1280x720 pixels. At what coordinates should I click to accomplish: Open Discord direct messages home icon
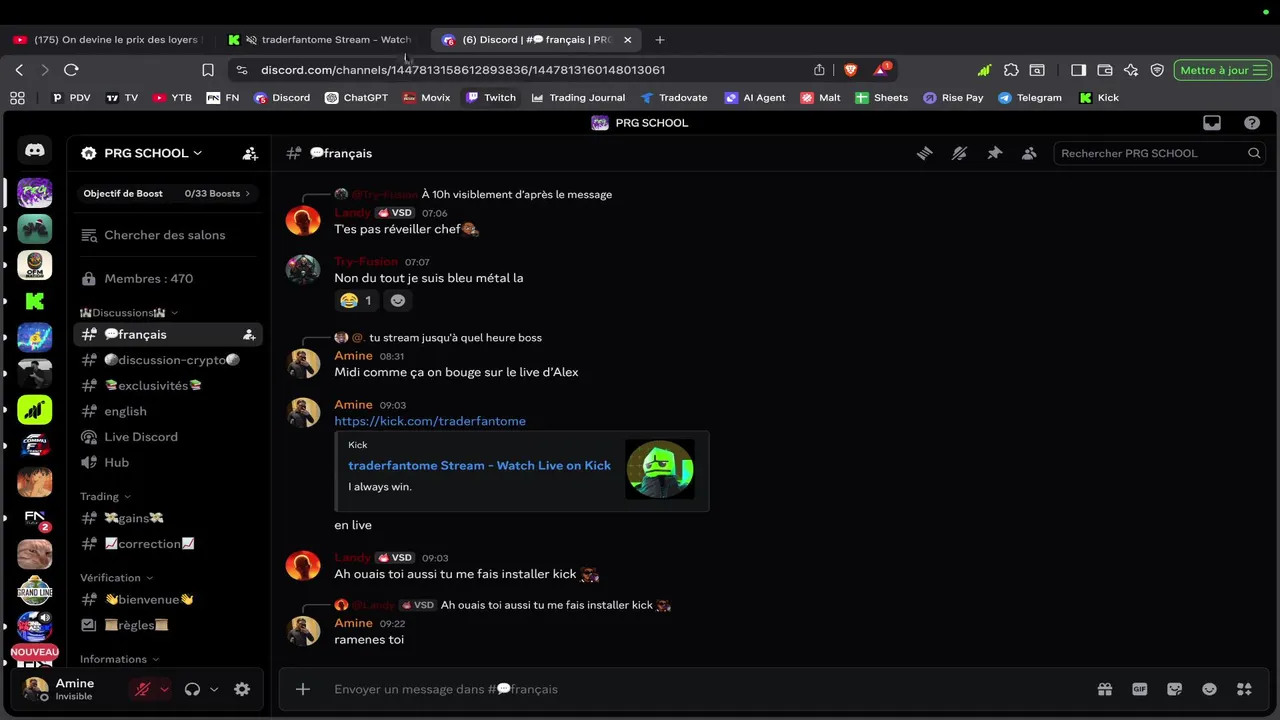35,150
